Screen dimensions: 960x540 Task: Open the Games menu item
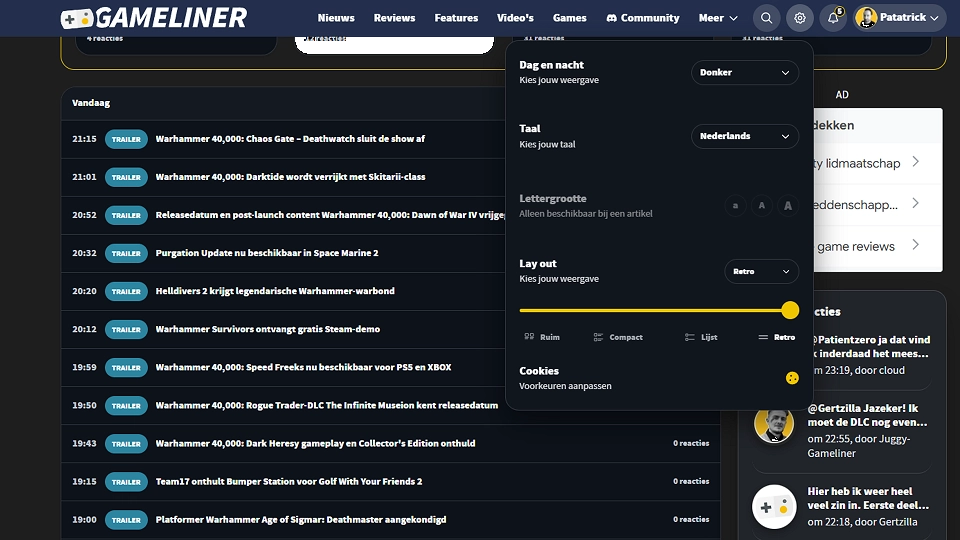(x=569, y=18)
